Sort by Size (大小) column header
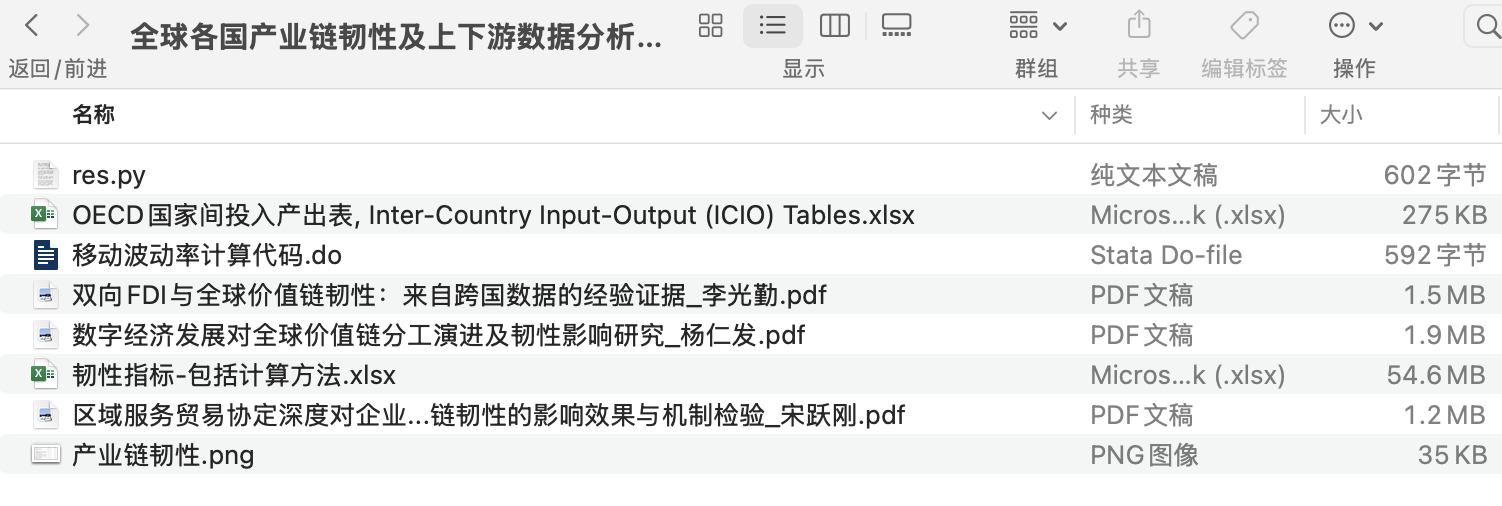The width and height of the screenshot is (1502, 506). click(x=1340, y=115)
